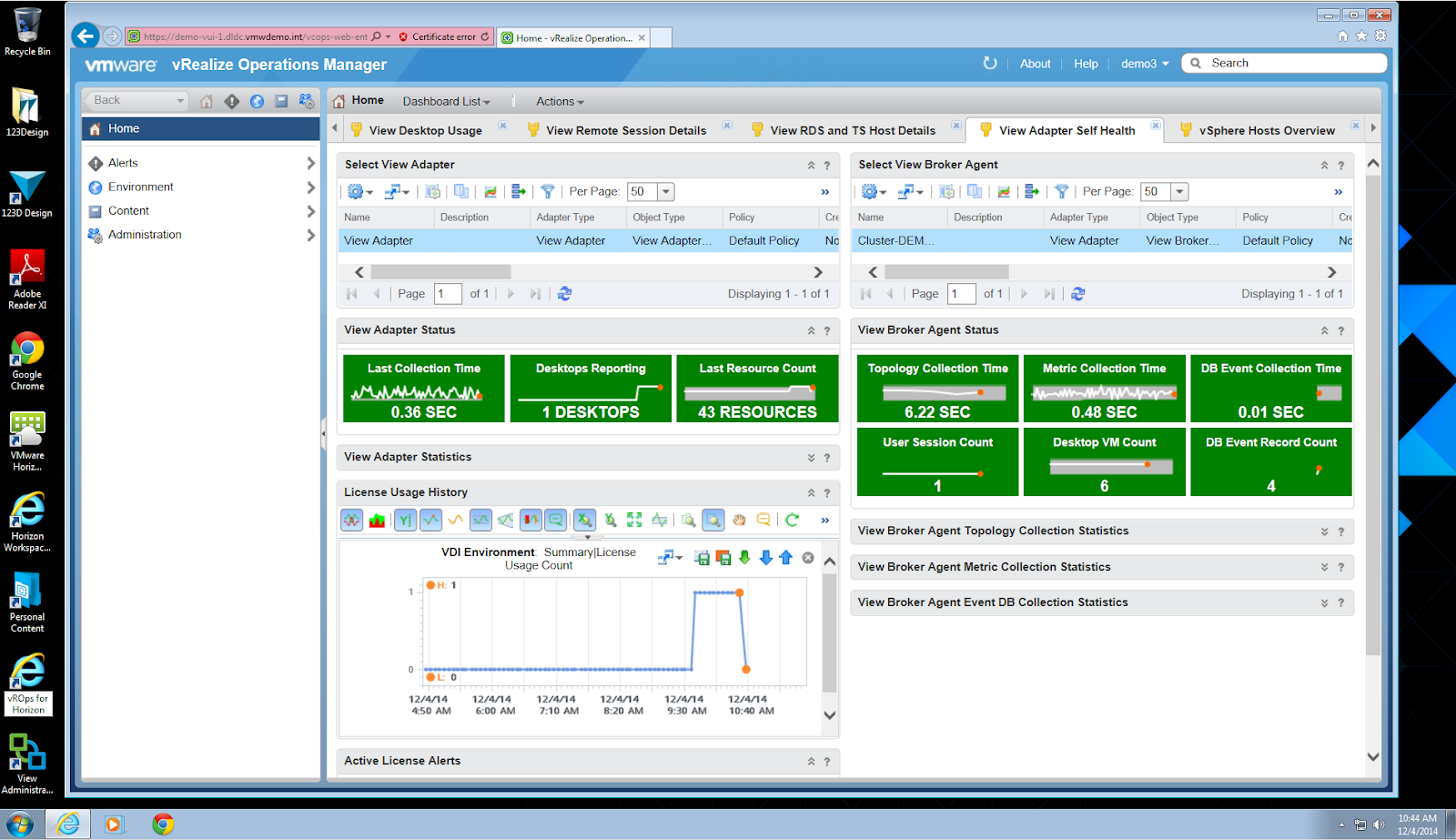
Task: Open help for License Usage History widget
Action: (827, 493)
